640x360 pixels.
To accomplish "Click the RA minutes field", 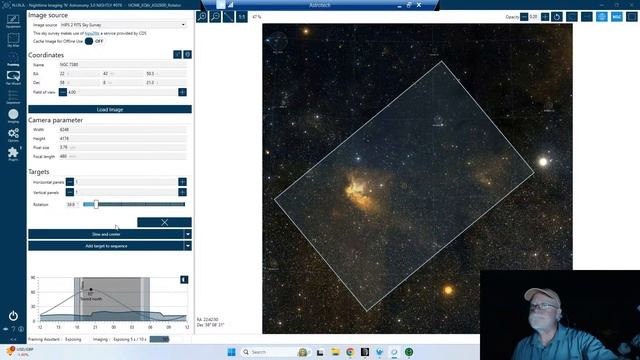I will coord(122,74).
